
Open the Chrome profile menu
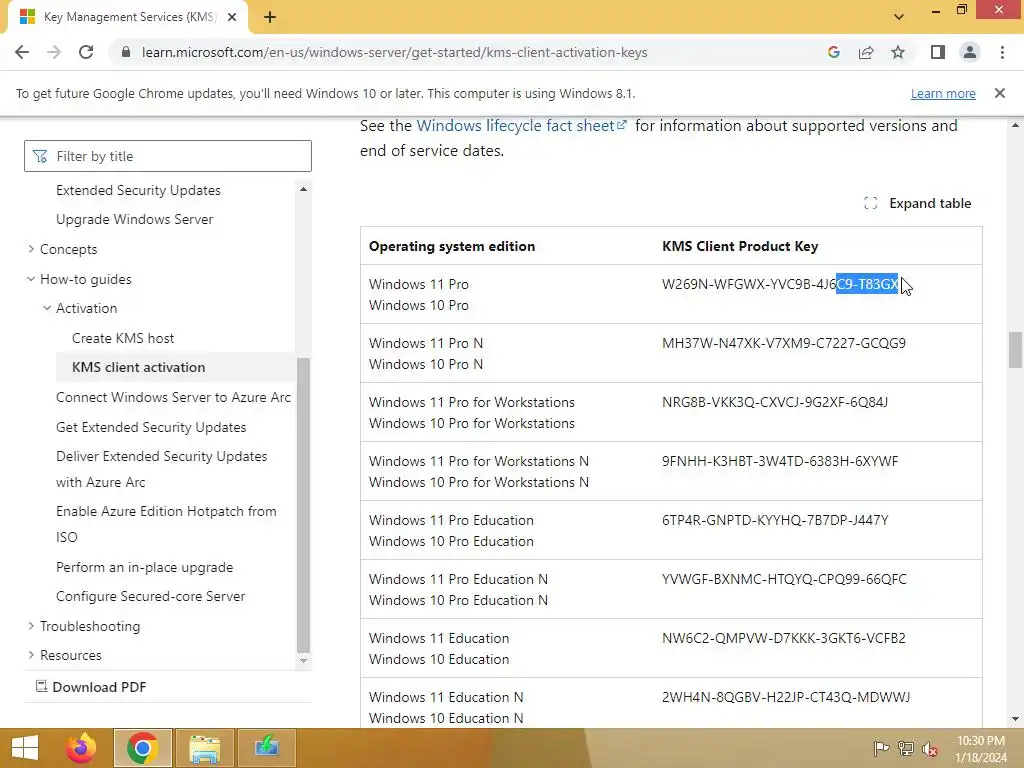(x=970, y=52)
